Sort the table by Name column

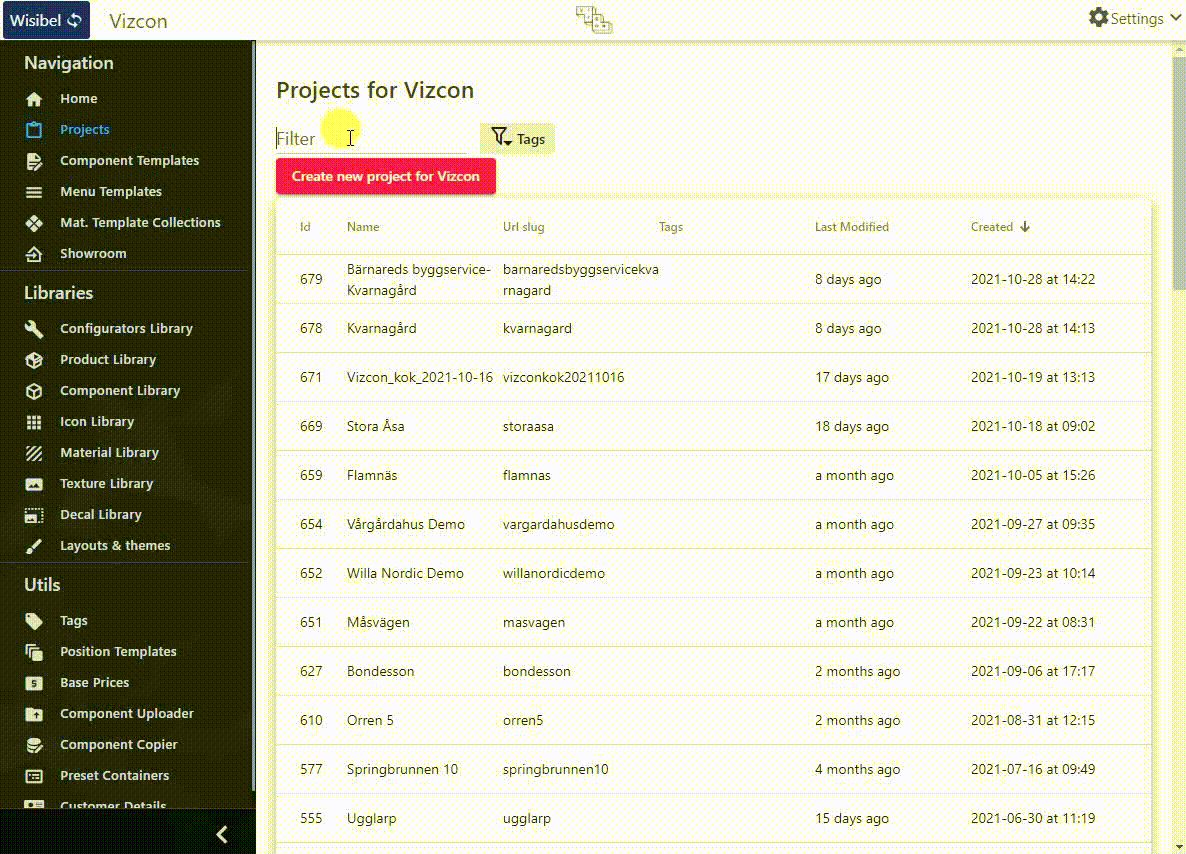click(x=363, y=227)
